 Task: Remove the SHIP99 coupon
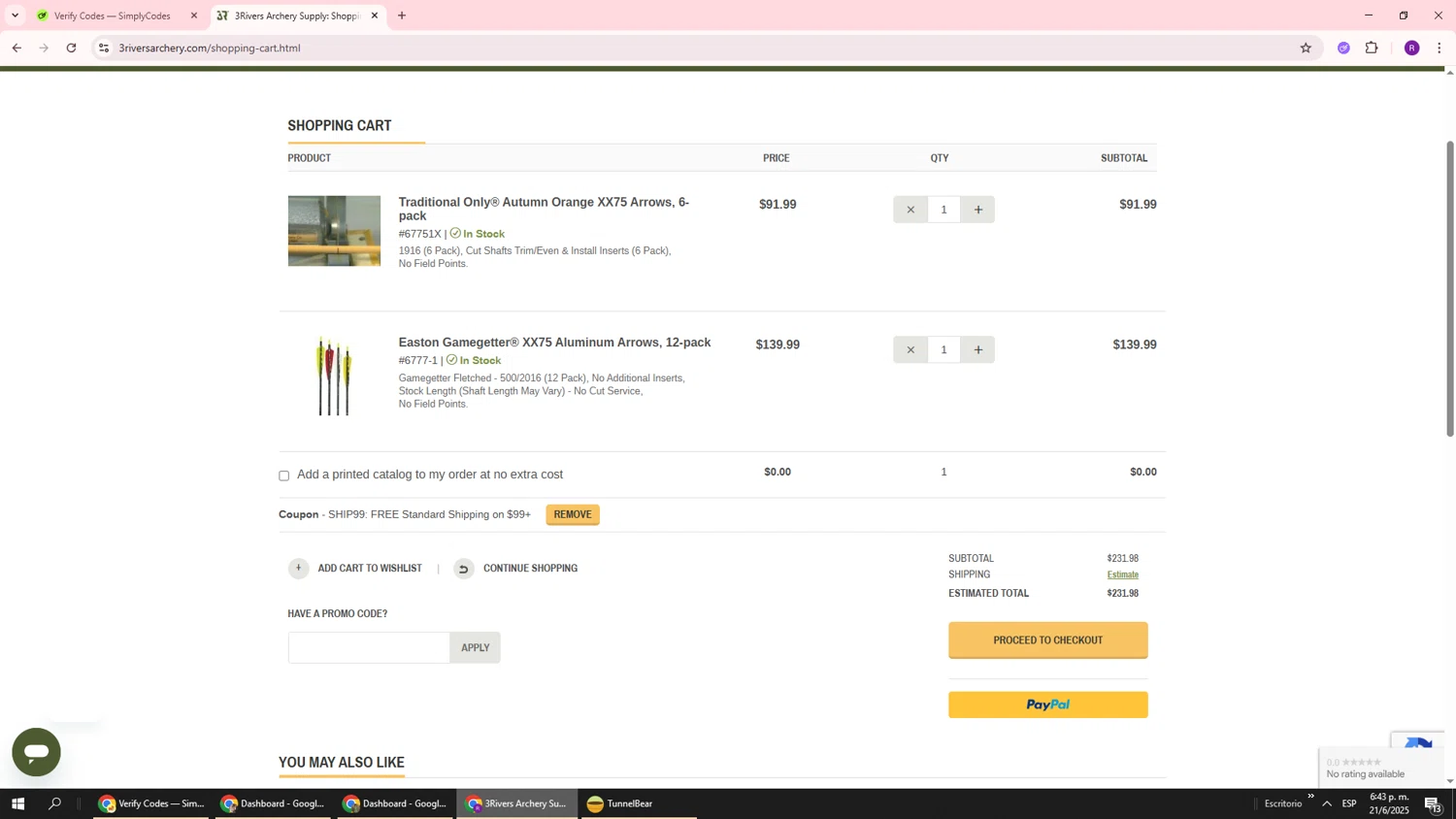pos(573,514)
